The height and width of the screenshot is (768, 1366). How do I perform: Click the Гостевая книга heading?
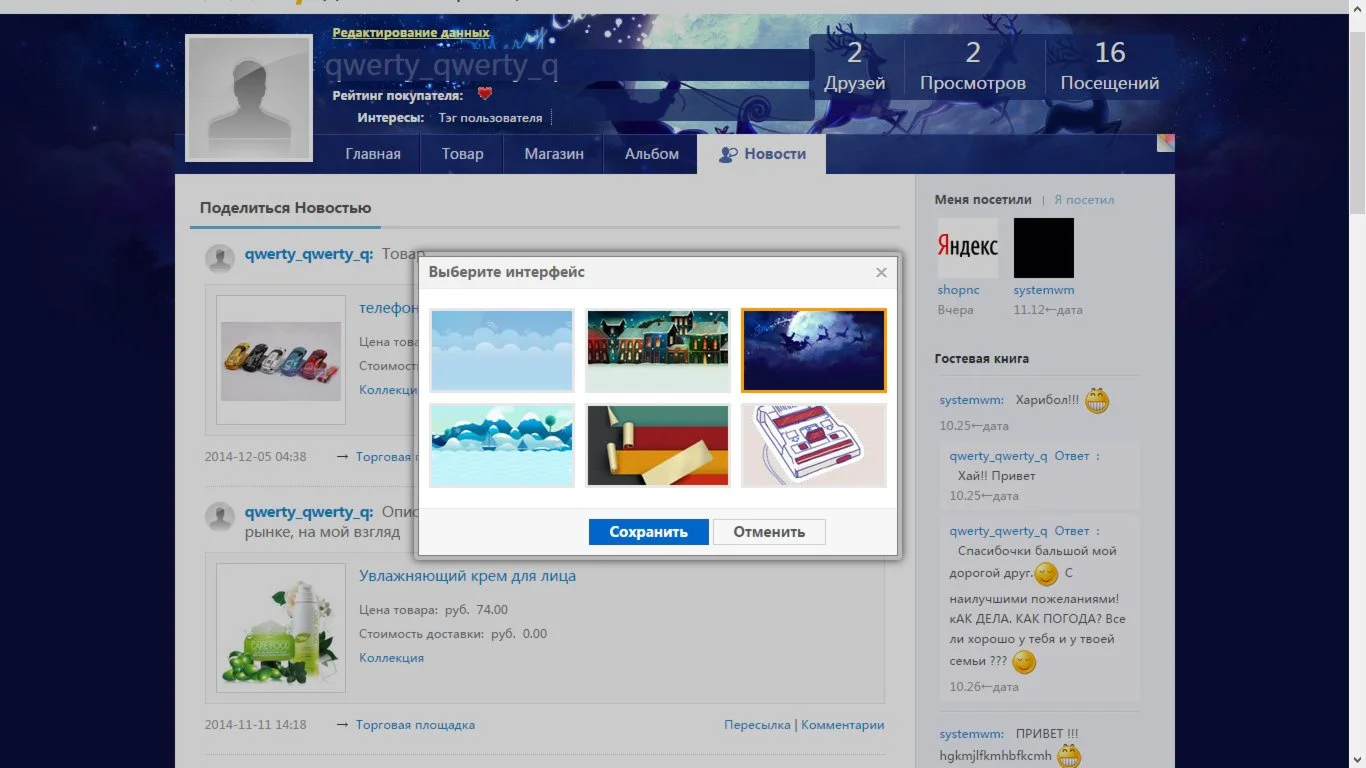(x=982, y=358)
